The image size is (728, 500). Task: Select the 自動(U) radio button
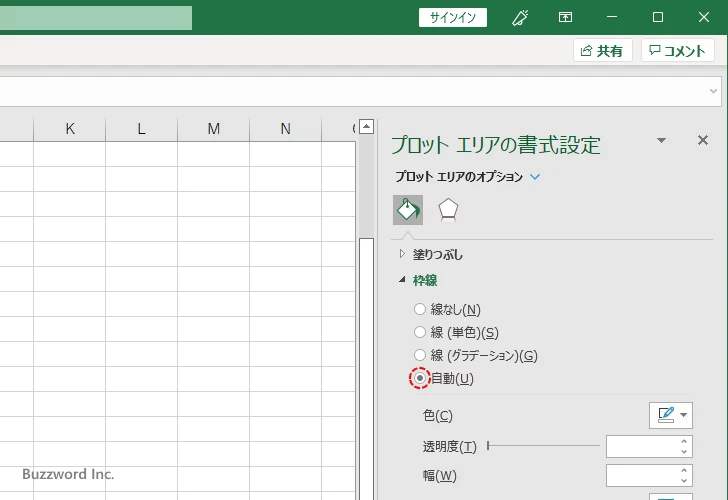pyautogui.click(x=420, y=378)
